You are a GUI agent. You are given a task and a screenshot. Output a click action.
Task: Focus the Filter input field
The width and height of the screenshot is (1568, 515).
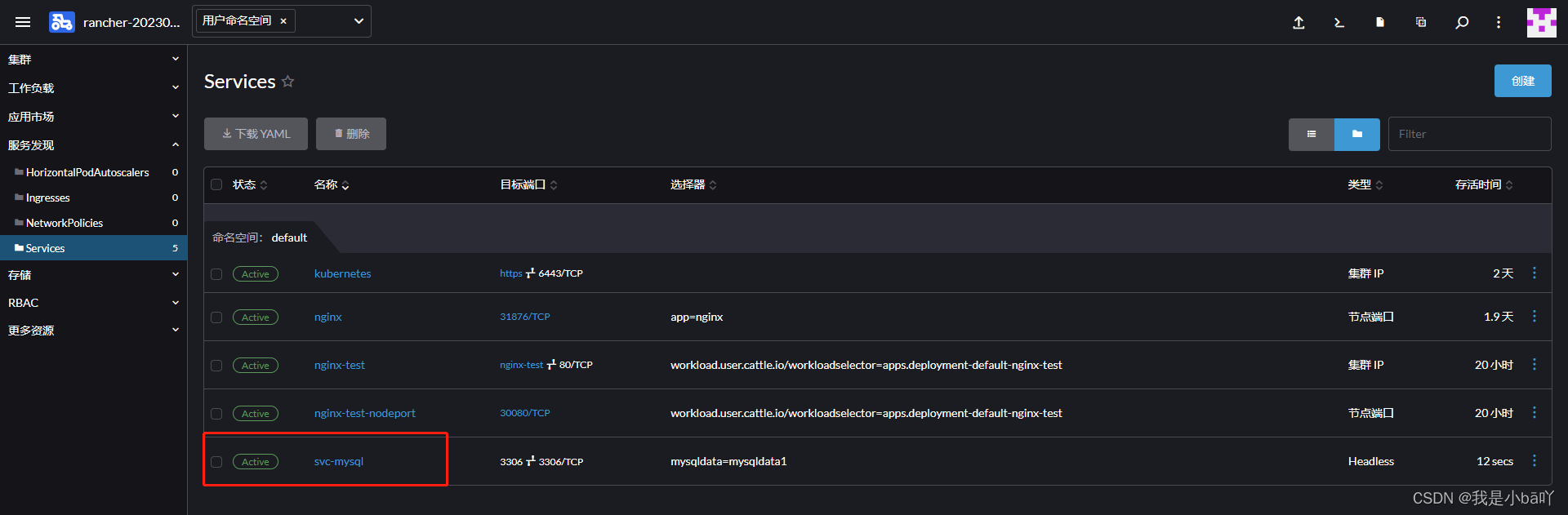tap(1469, 134)
